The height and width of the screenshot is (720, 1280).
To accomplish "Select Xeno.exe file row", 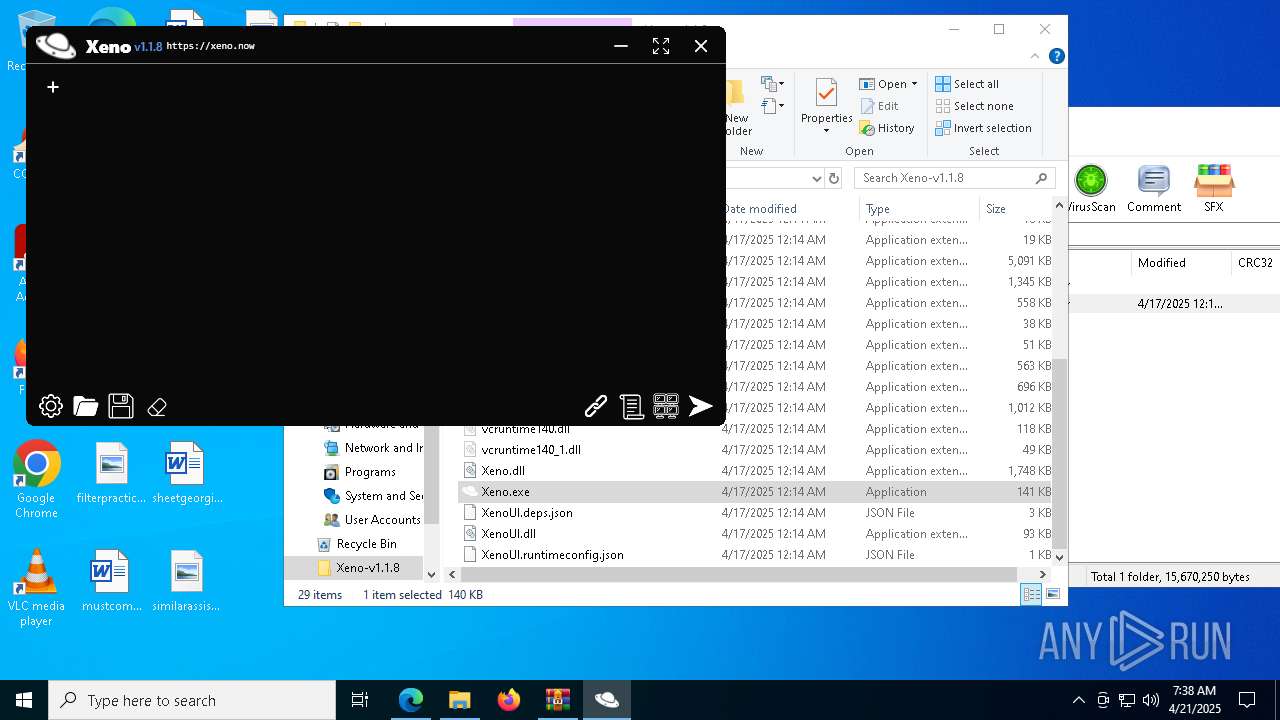I will pyautogui.click(x=756, y=492).
